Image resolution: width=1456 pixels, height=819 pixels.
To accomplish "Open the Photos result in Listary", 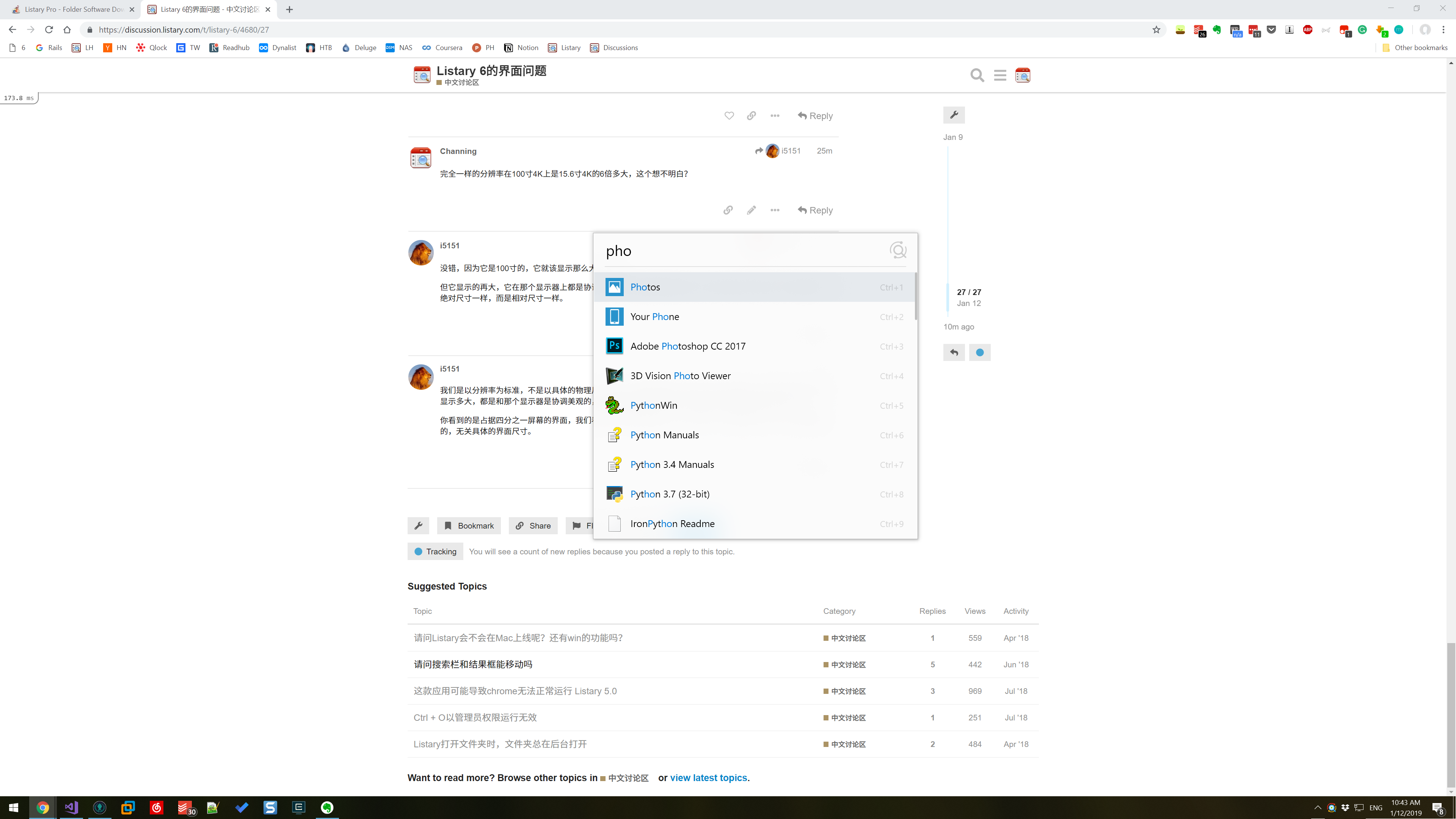I will (x=754, y=287).
